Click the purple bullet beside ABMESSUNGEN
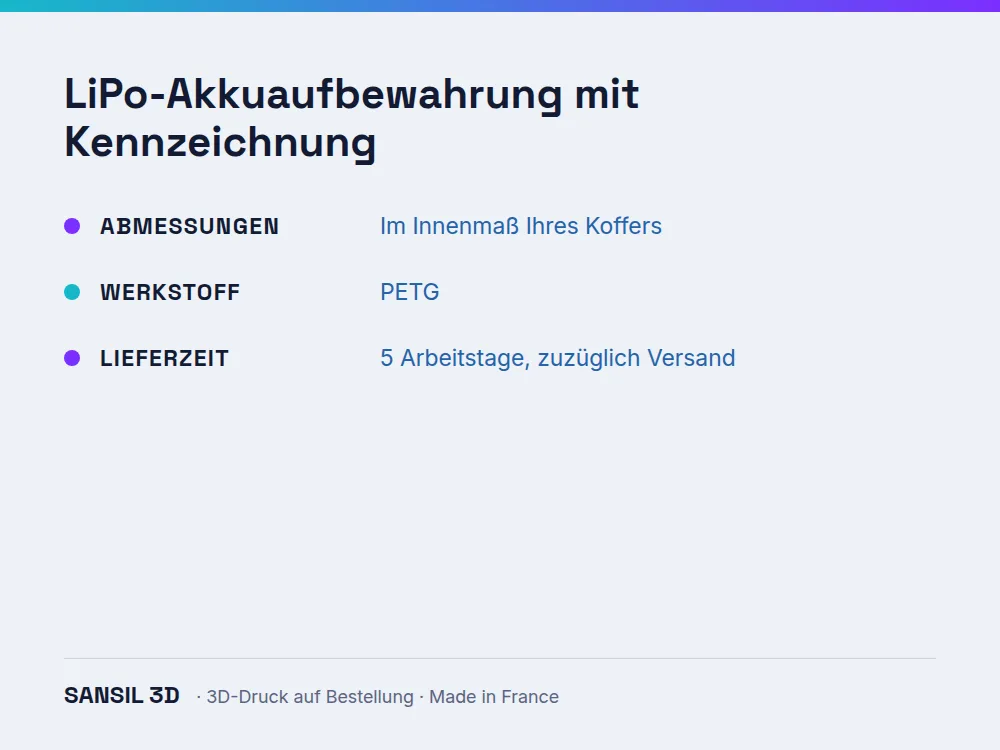Viewport: 1000px width, 750px height. click(72, 226)
